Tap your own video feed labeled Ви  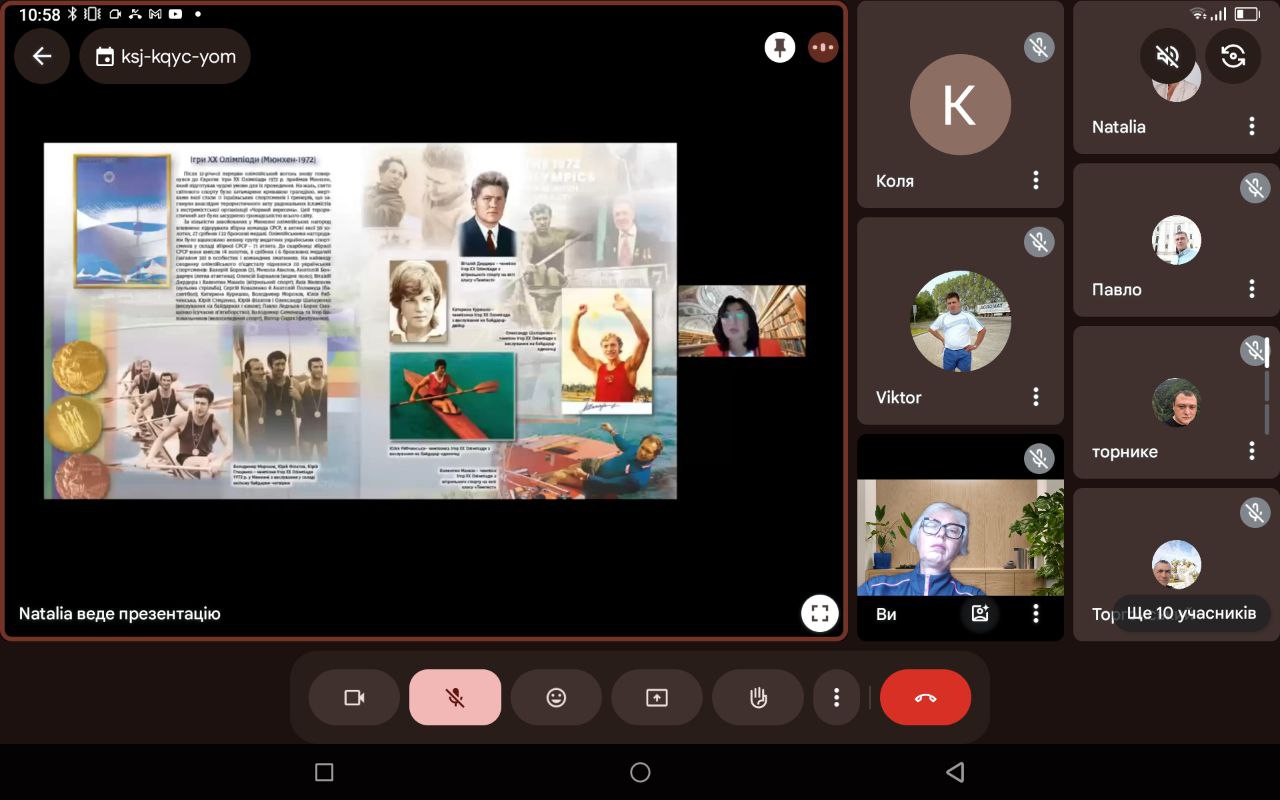(960, 537)
